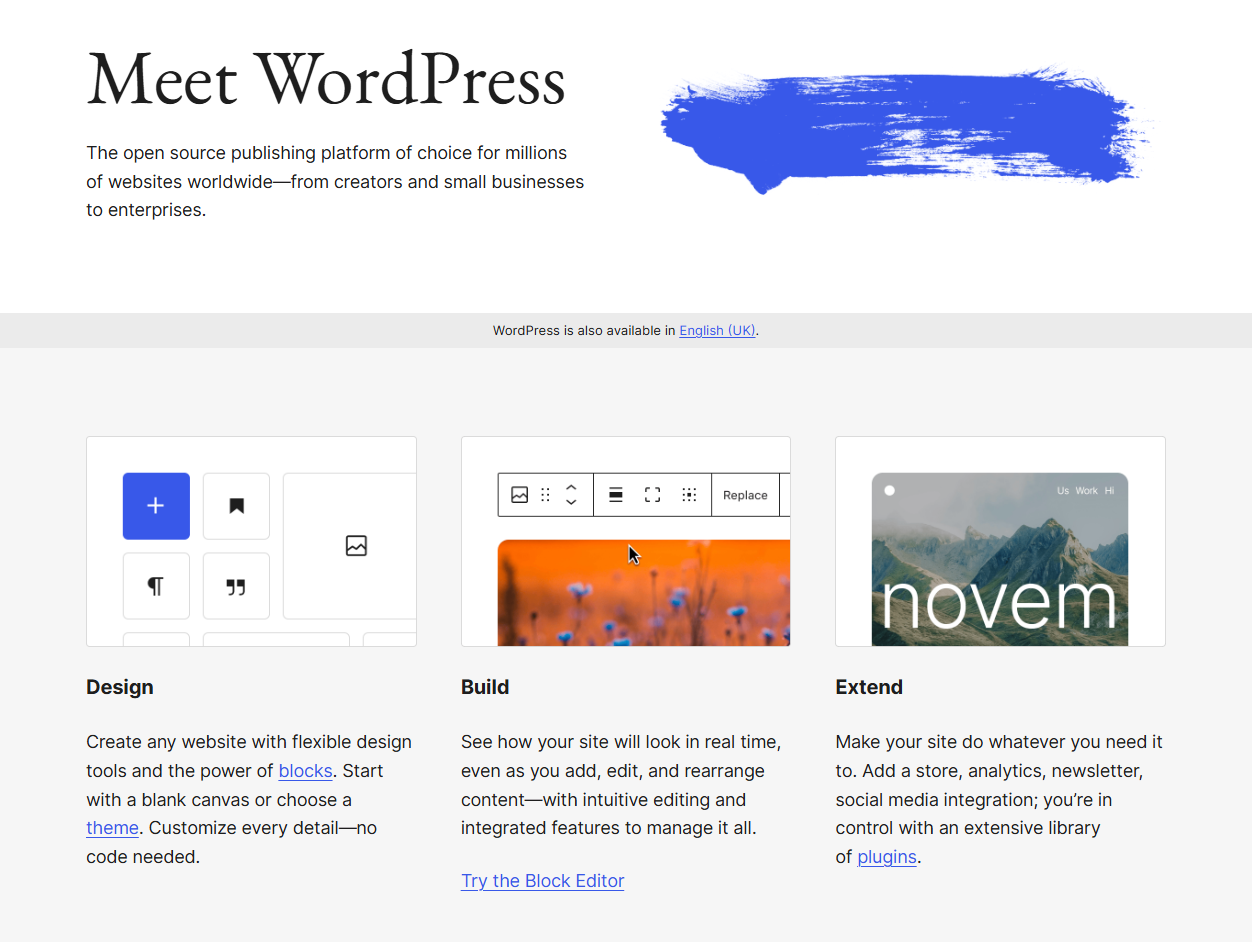Click the bookmark block icon
1252x942 pixels.
coord(236,506)
